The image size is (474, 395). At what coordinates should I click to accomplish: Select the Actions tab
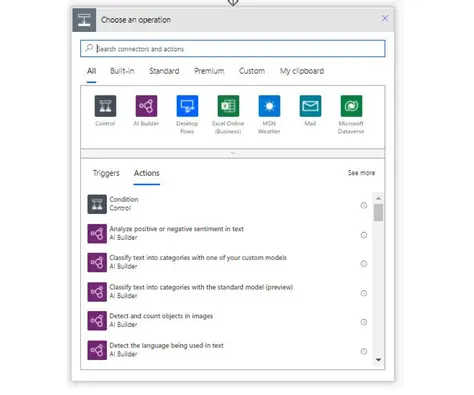147,173
